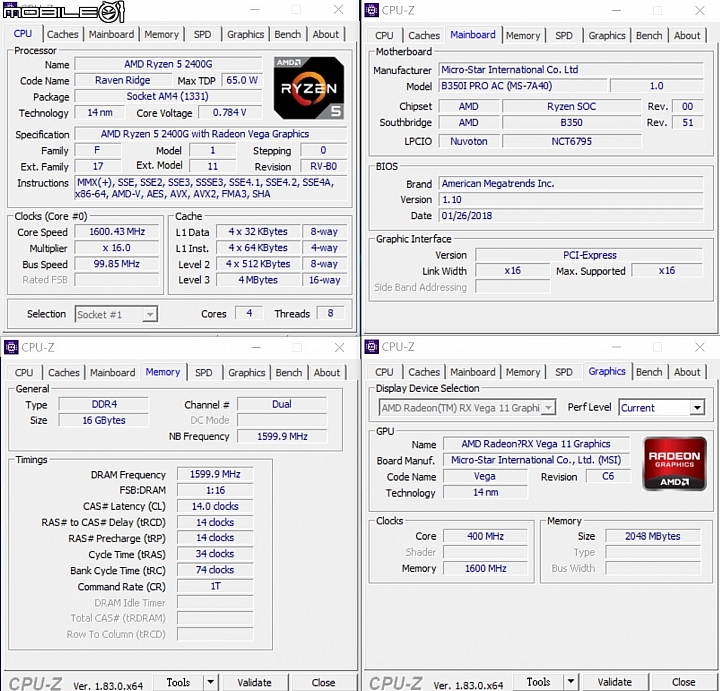Click the Dual channel value
The width and height of the screenshot is (720, 691).
[x=282, y=404]
